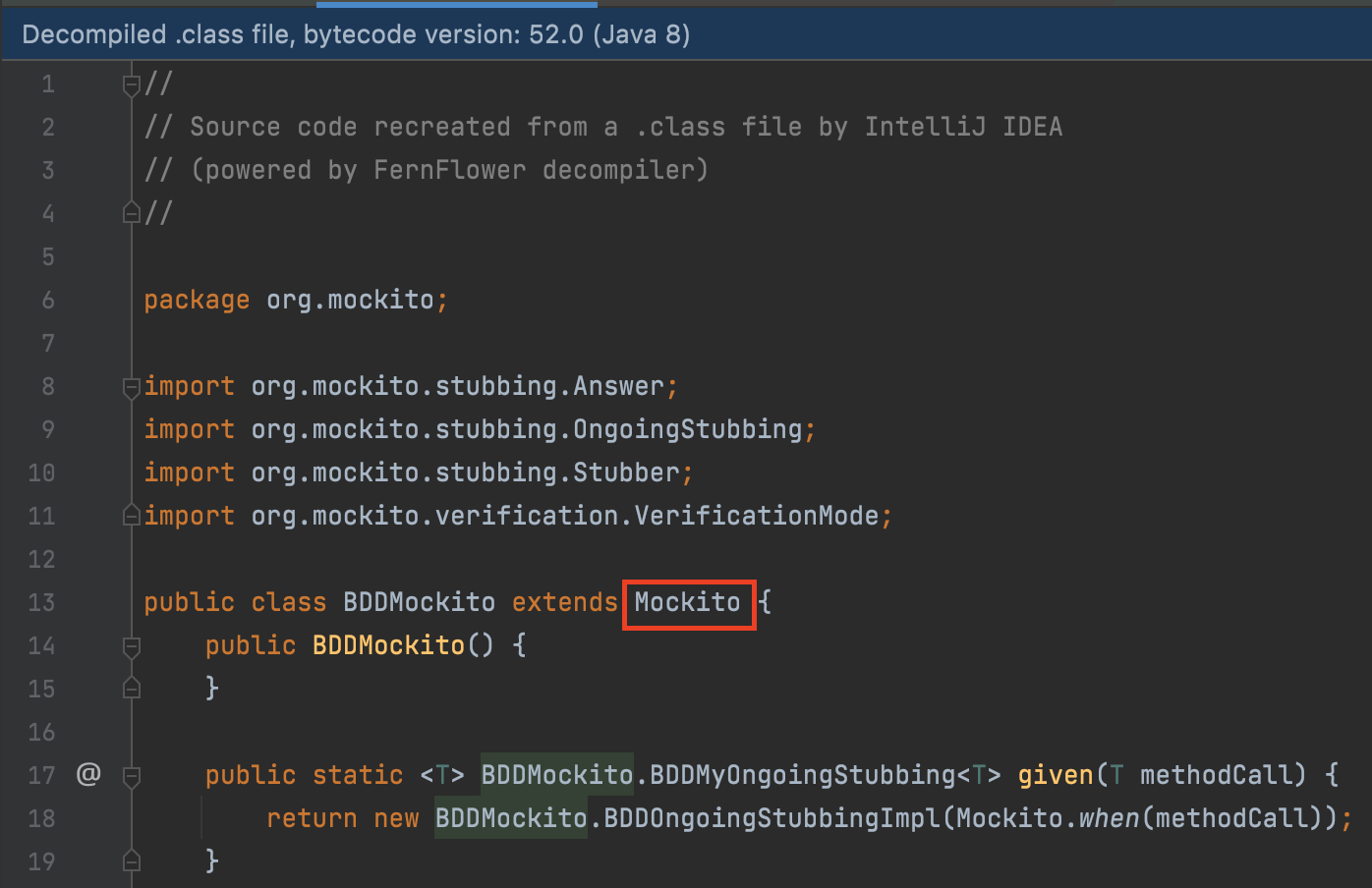Screen dimensions: 1372x888
Task: Toggle fold marker at line 4 comment end
Action: click(132, 213)
